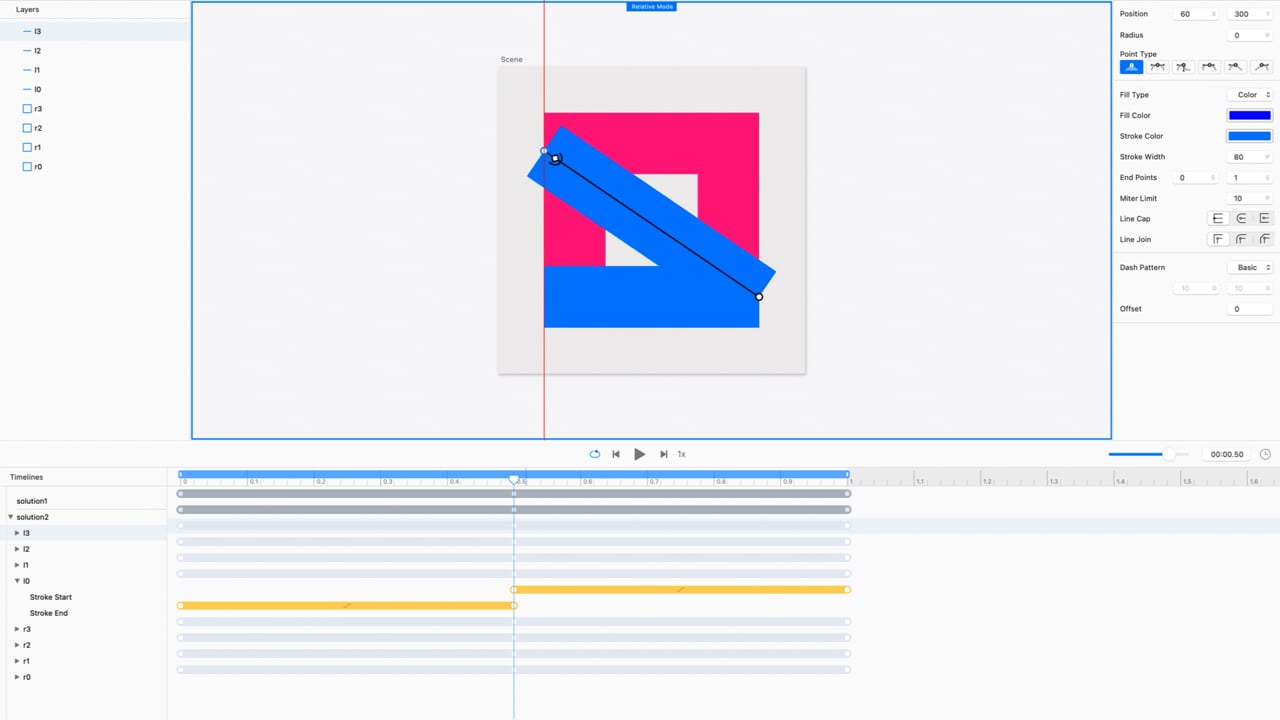Click the clock icon beside the time field
Viewport: 1280px width, 720px height.
1265,454
